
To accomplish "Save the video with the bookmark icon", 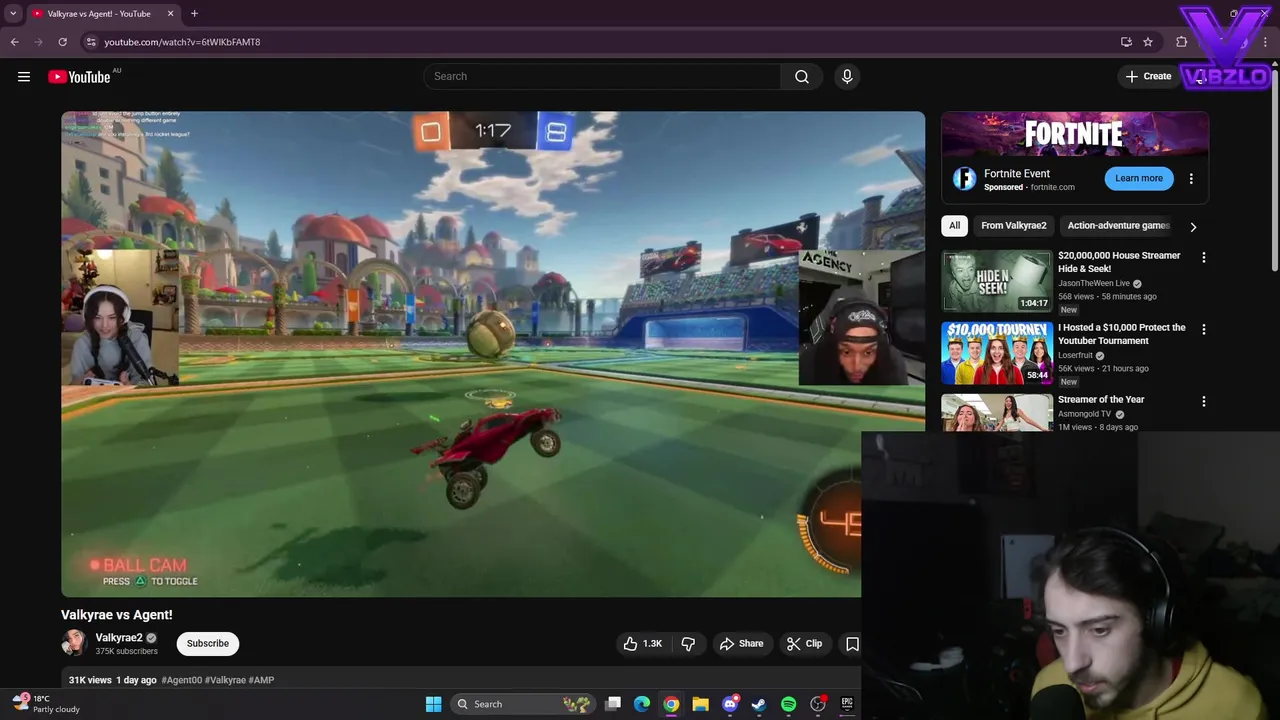I will click(852, 644).
